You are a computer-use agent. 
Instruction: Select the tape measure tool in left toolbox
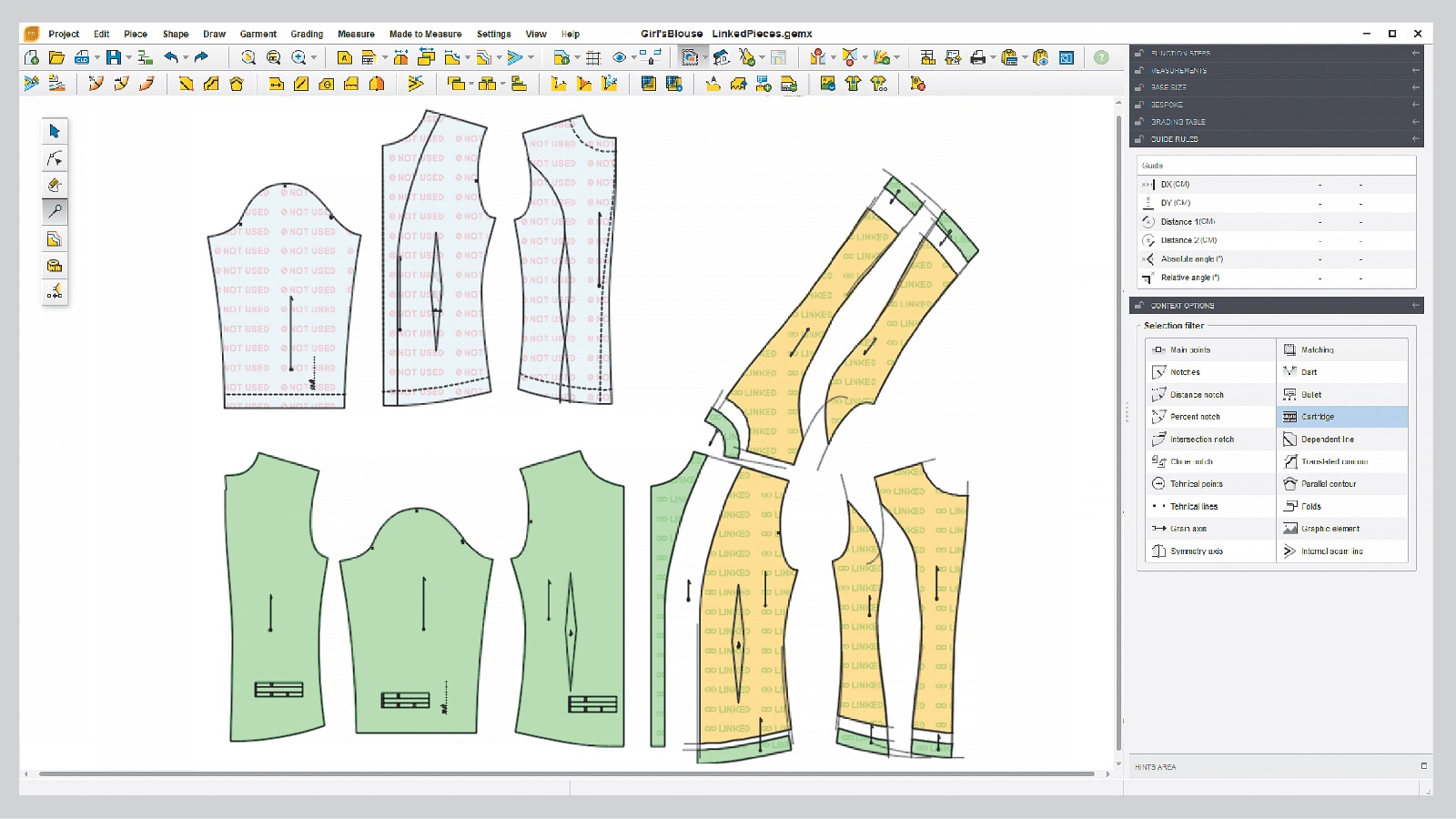click(x=55, y=266)
